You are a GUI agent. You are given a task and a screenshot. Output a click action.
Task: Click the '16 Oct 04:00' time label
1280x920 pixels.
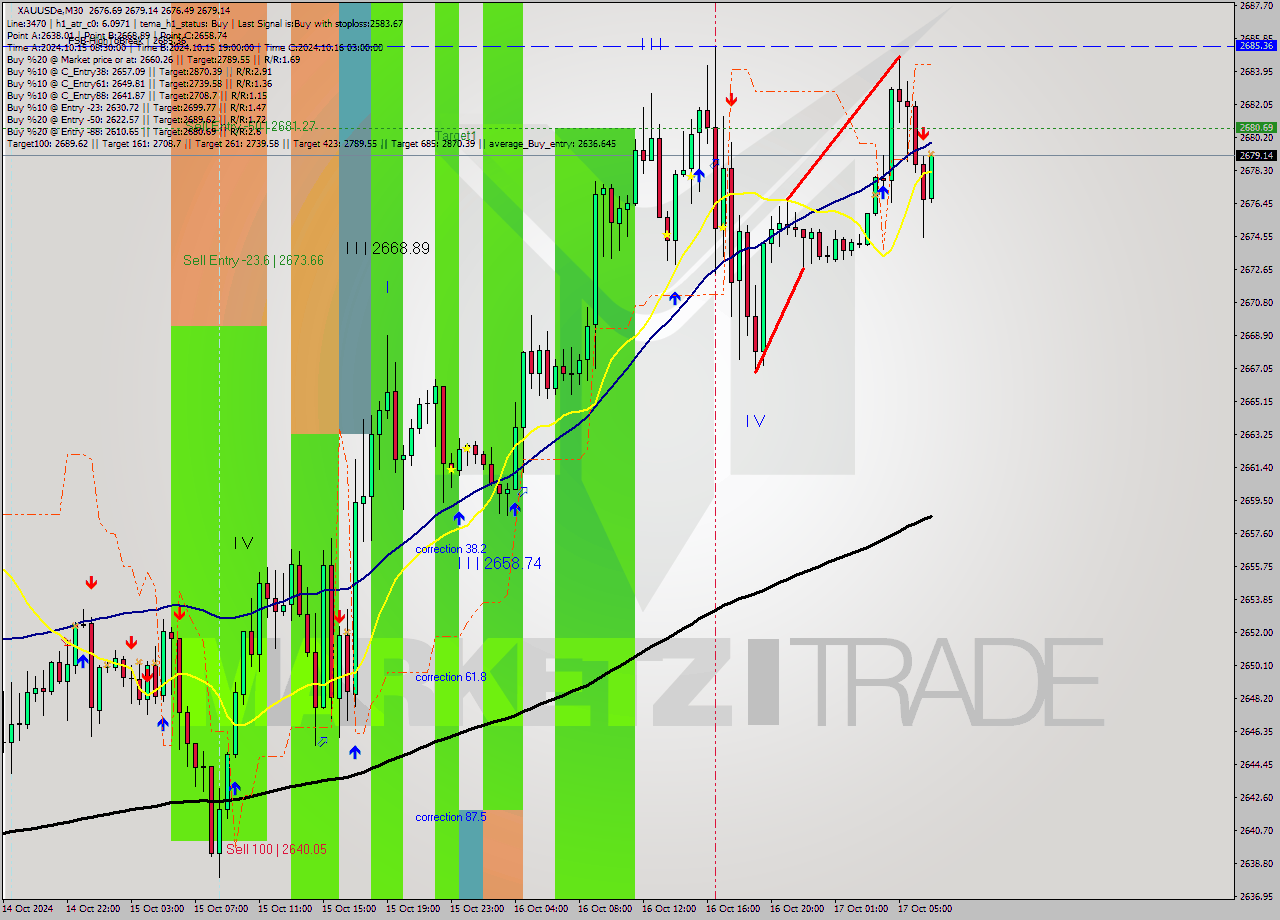click(x=540, y=909)
